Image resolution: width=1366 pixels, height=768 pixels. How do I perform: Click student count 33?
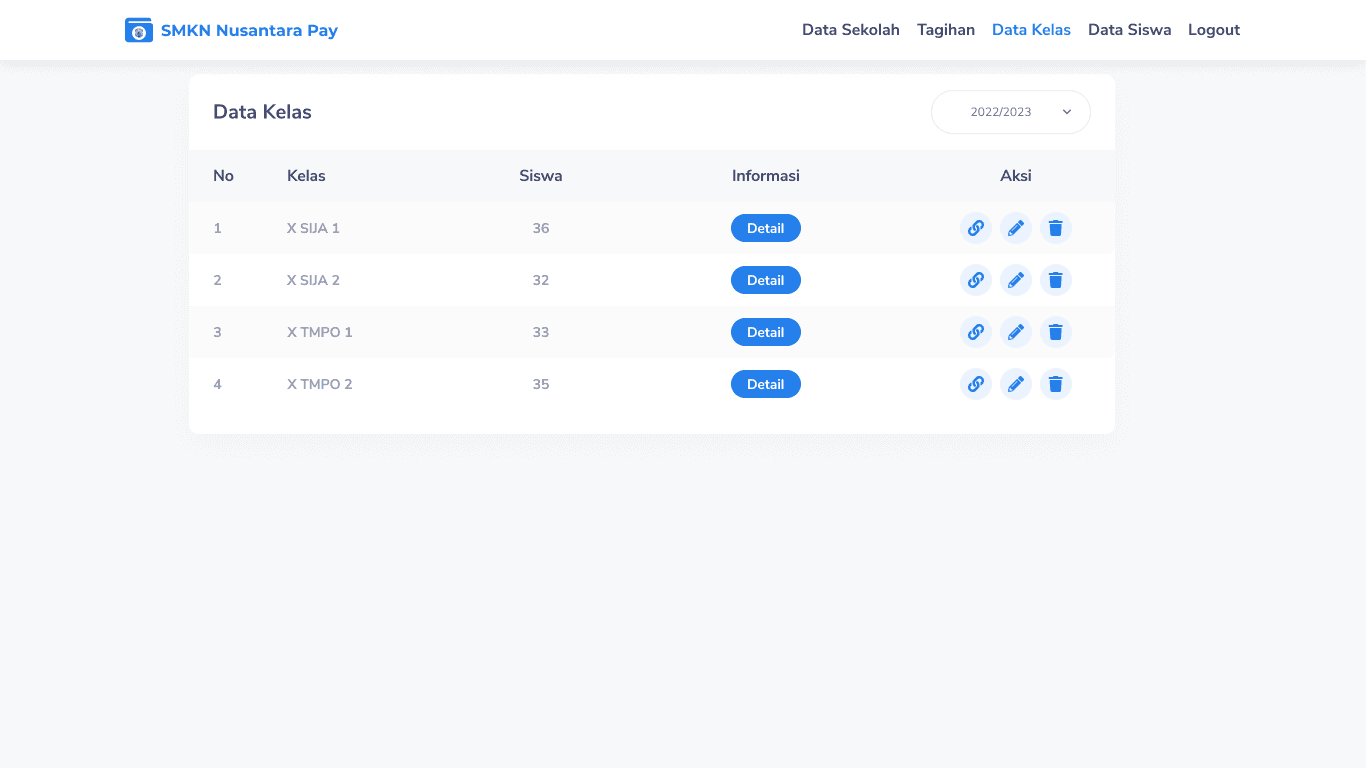pos(541,332)
